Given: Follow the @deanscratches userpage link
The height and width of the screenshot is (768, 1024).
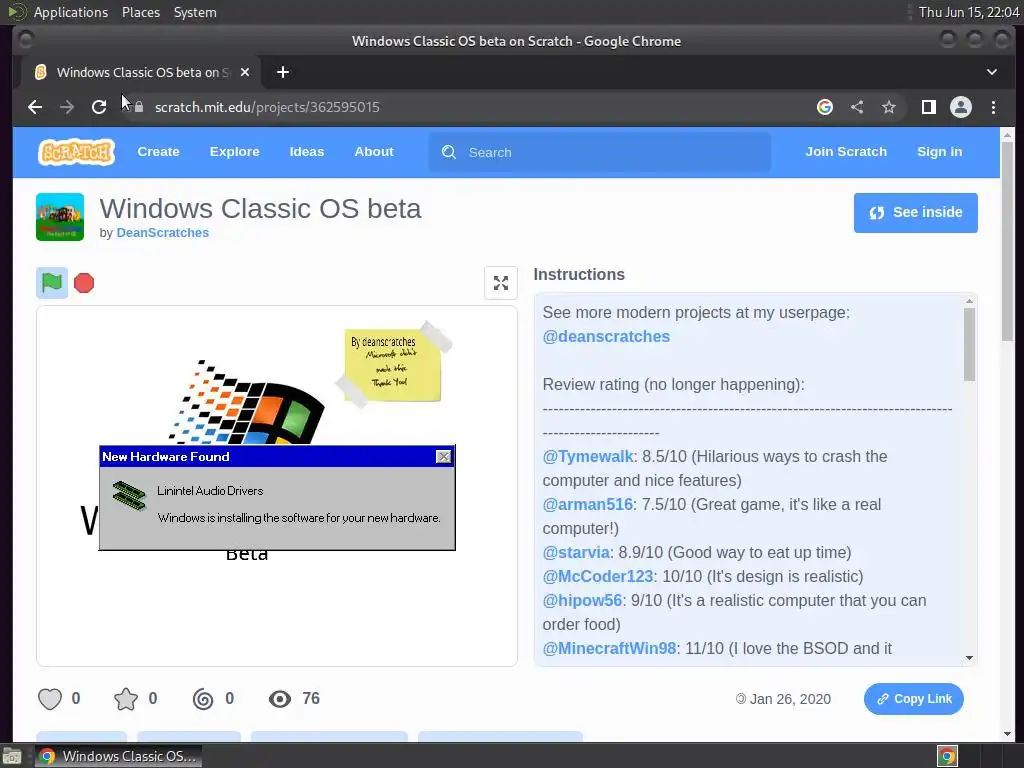Looking at the screenshot, I should (x=606, y=336).
